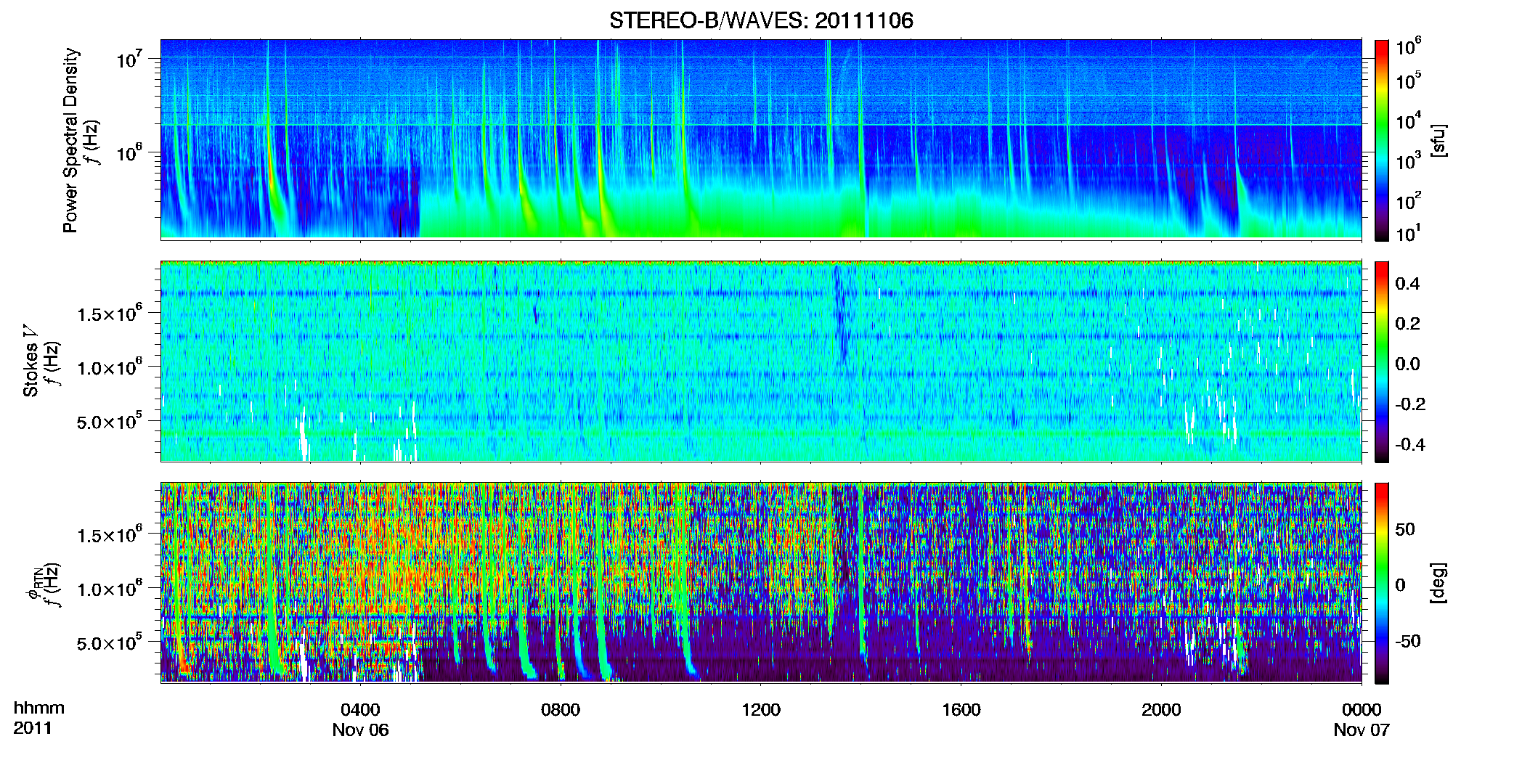The image size is (1522, 784).
Task: Click the "0400" time tick label
Action: (360, 710)
